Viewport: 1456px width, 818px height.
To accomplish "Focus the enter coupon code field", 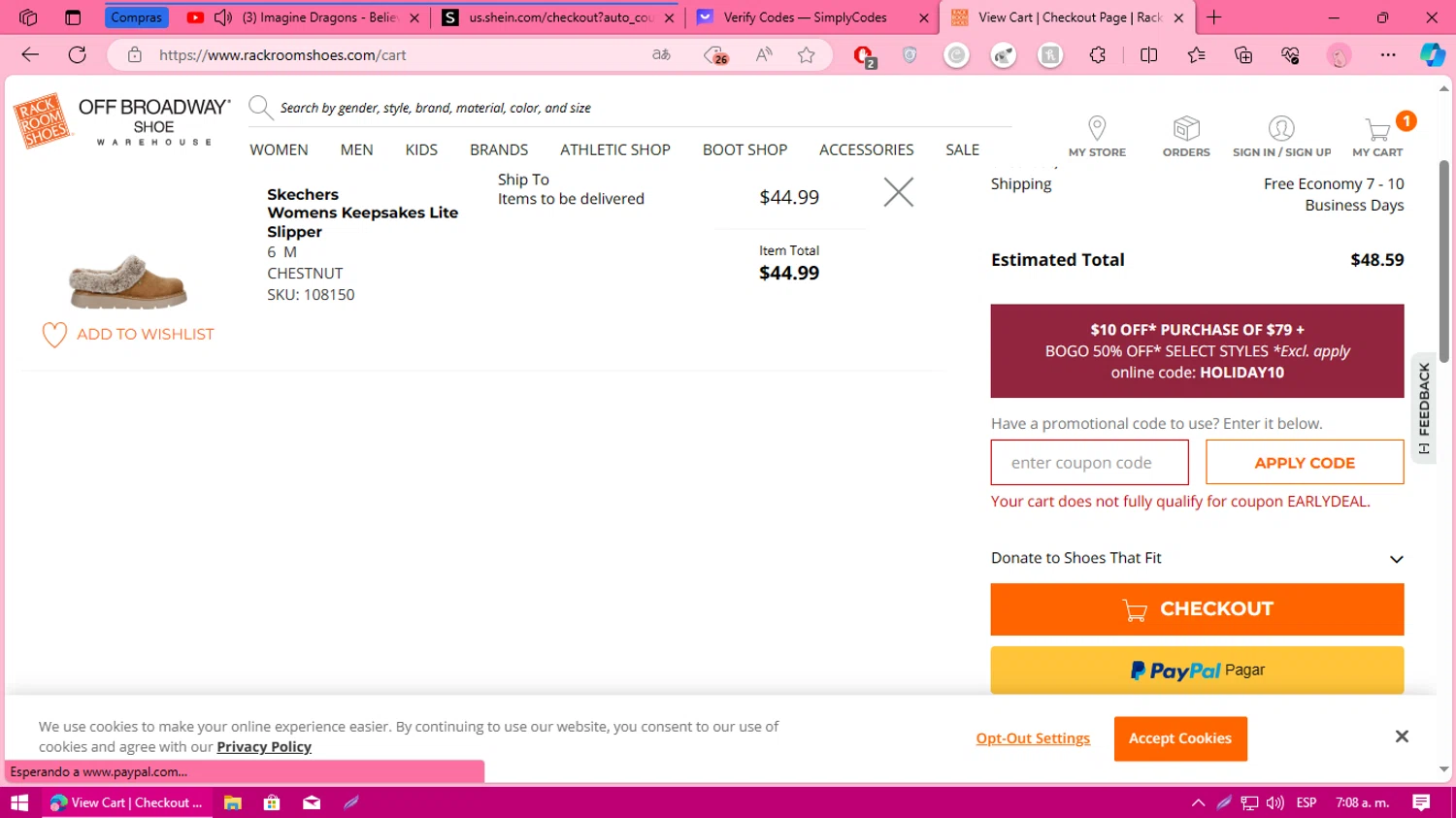I will [x=1089, y=463].
